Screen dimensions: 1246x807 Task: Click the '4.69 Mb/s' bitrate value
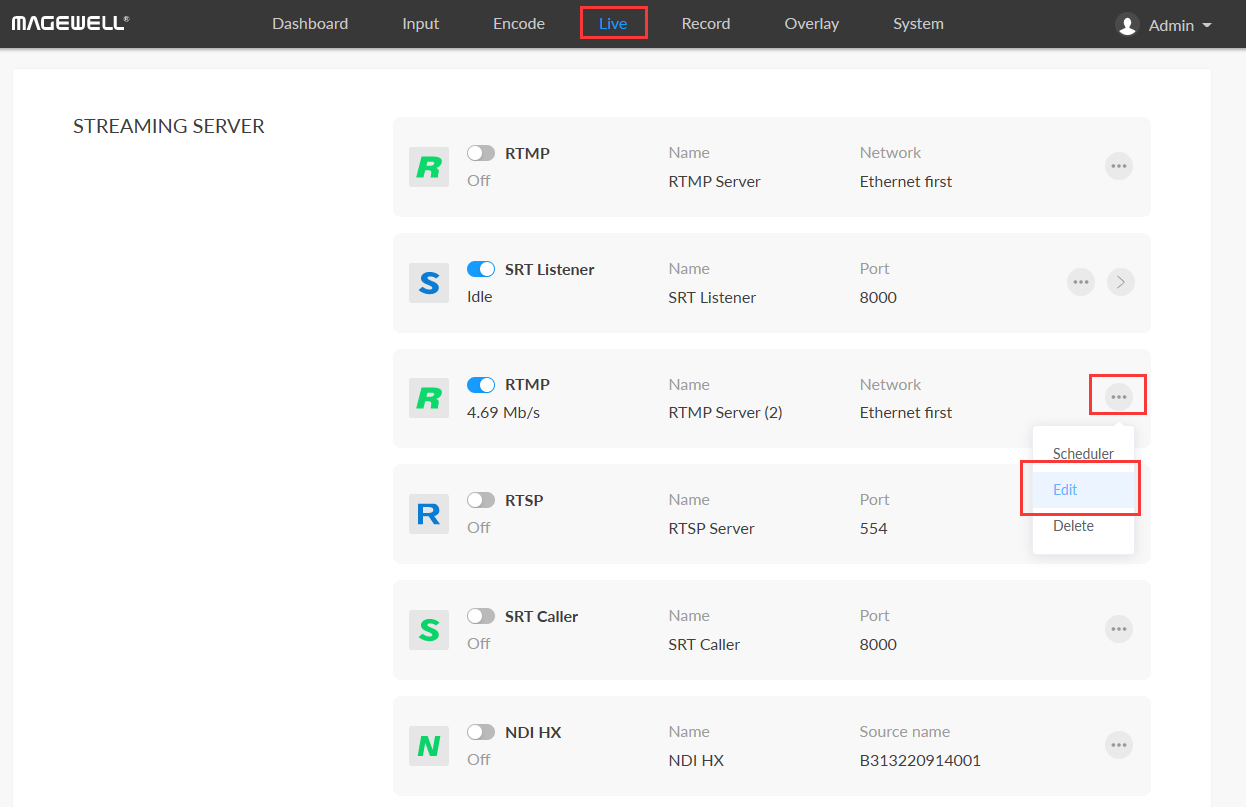click(x=503, y=412)
